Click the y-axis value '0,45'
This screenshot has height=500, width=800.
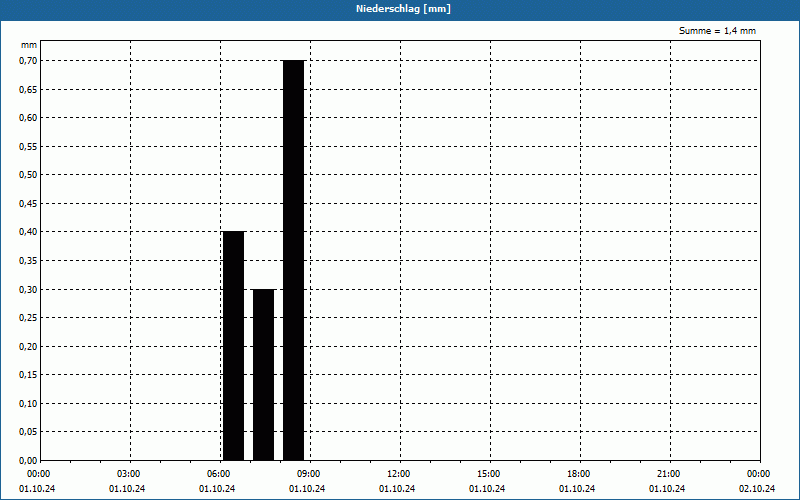(x=28, y=204)
